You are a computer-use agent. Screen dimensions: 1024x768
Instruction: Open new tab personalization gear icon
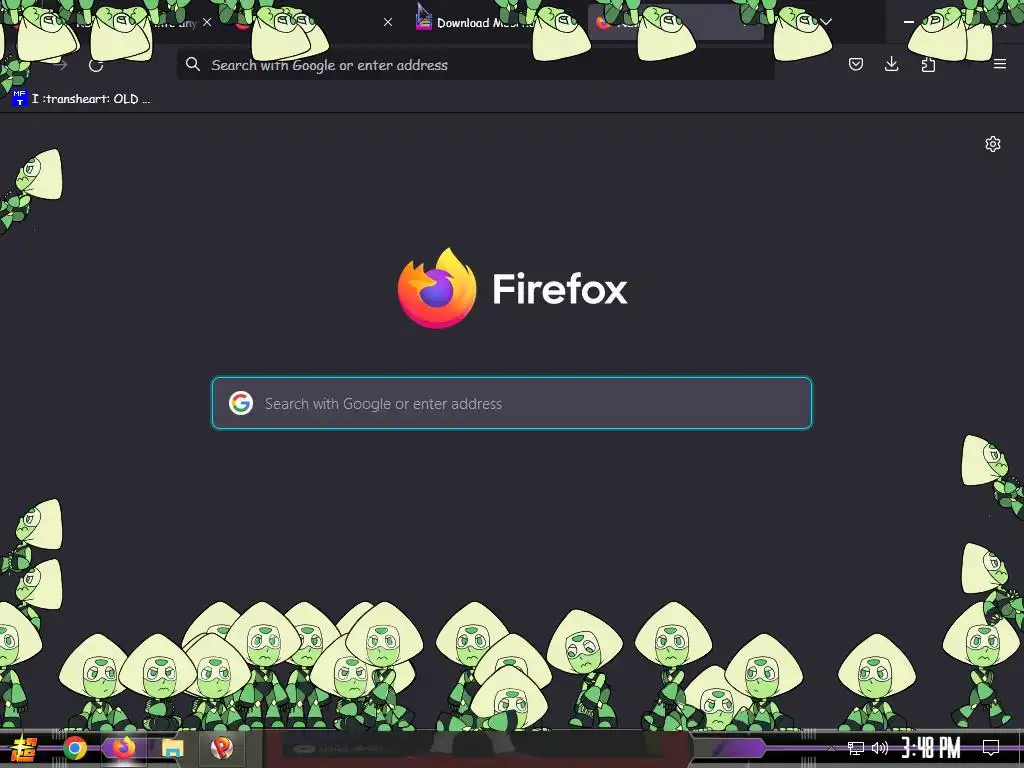pos(993,144)
